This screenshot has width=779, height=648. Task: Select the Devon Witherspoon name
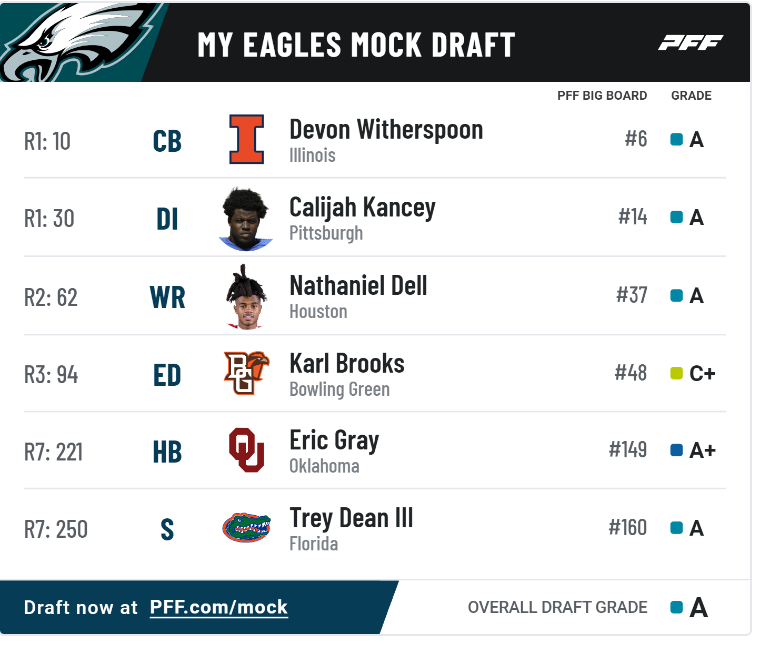[386, 130]
